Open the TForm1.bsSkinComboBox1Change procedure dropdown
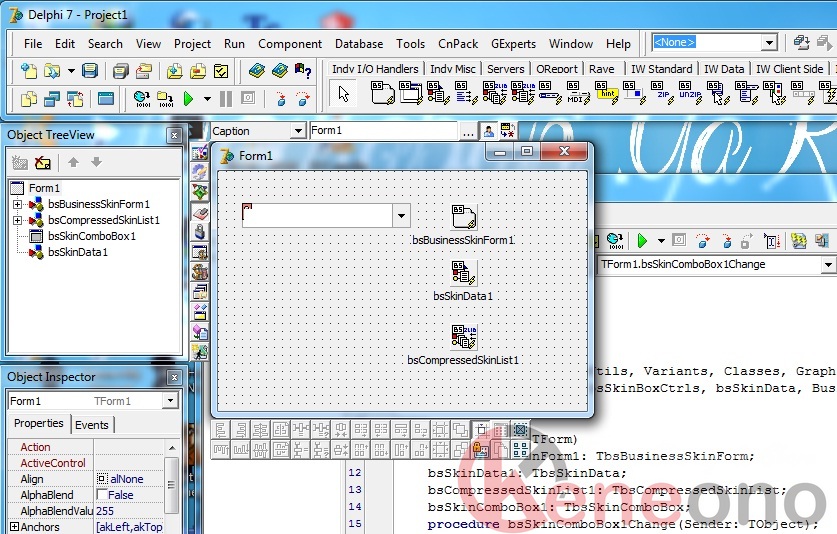The image size is (837, 534). click(x=827, y=264)
